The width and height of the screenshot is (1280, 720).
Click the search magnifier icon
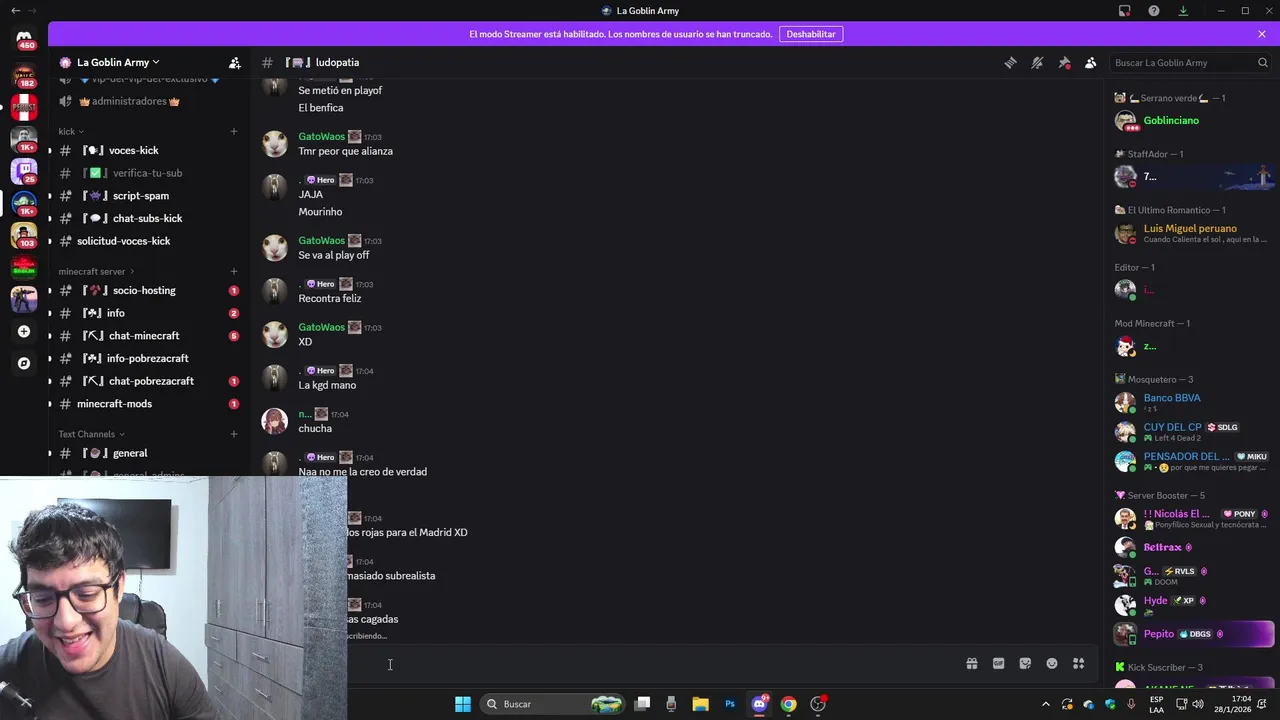pos(1262,62)
